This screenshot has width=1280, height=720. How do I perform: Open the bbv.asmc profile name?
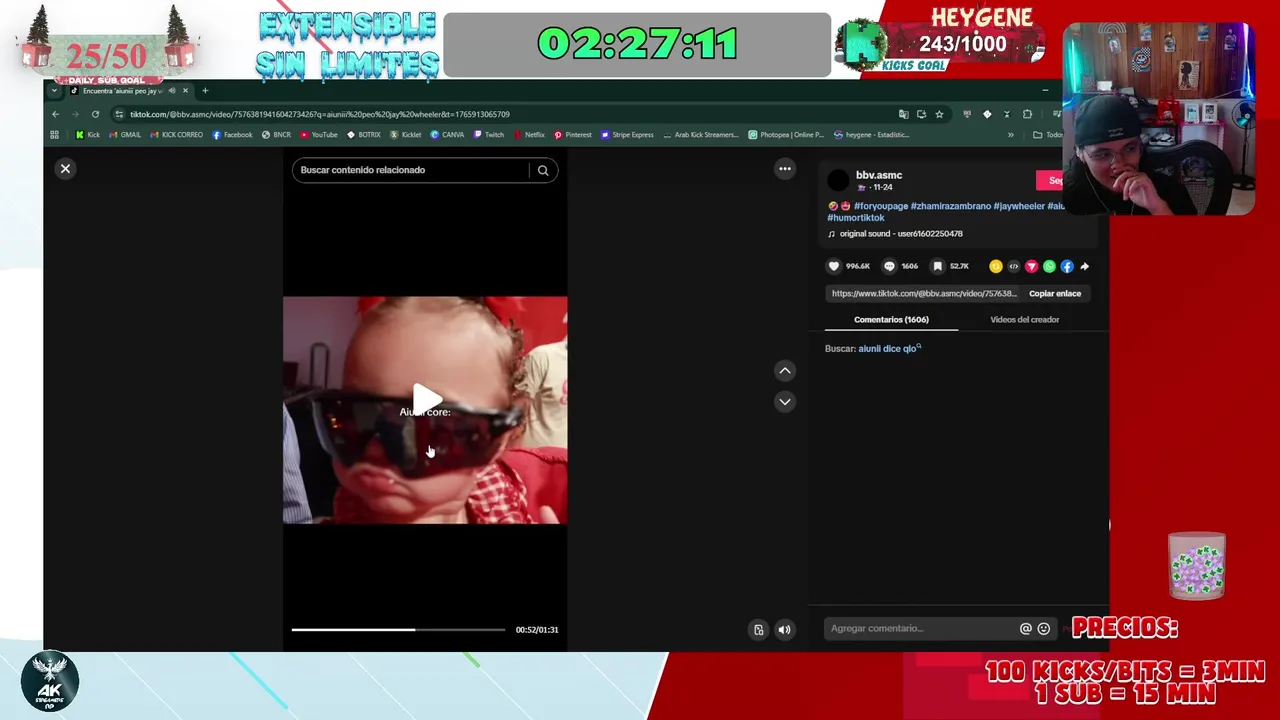pyautogui.click(x=879, y=175)
